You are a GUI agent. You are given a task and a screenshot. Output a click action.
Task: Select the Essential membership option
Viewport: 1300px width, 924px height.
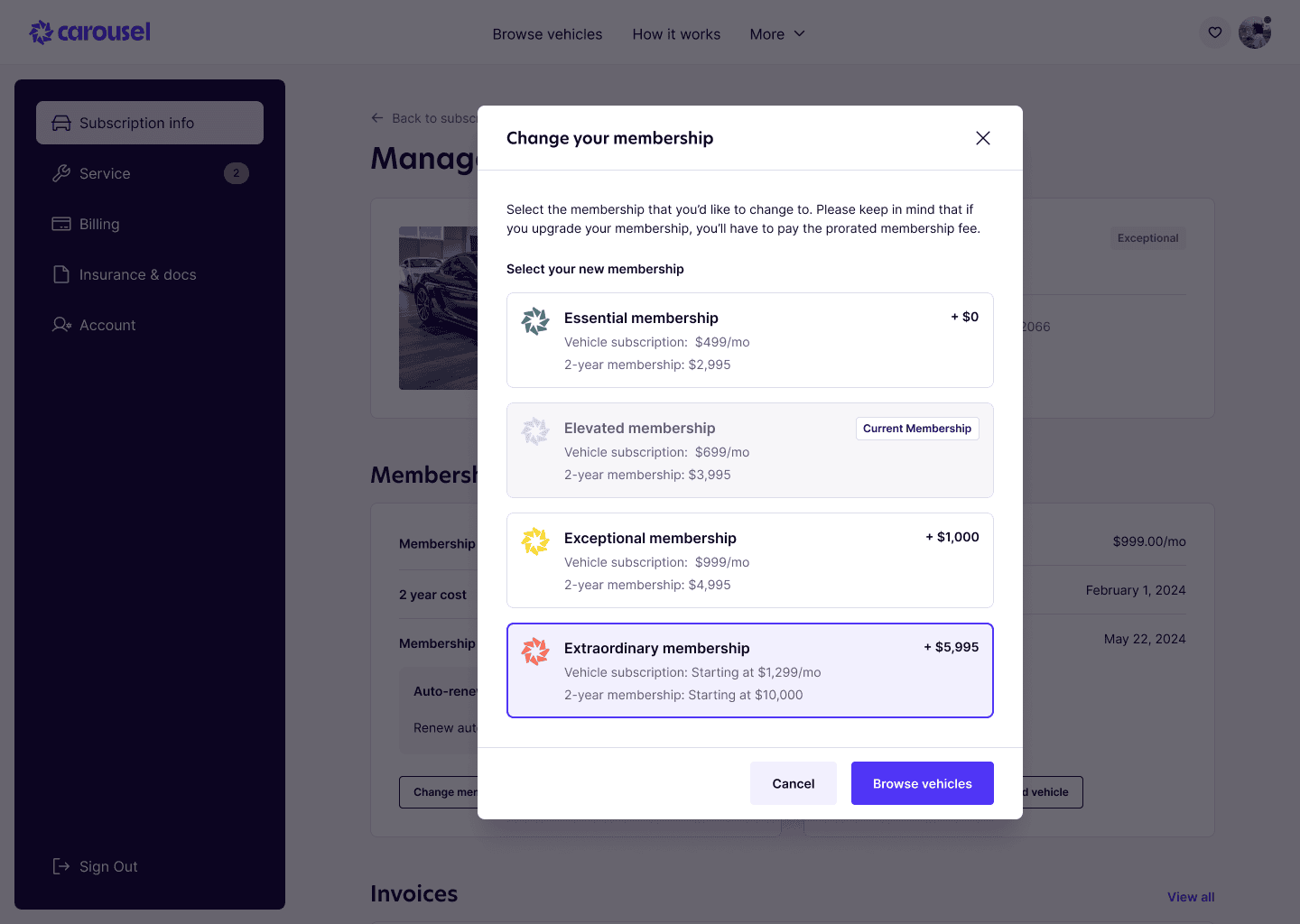pyautogui.click(x=749, y=340)
